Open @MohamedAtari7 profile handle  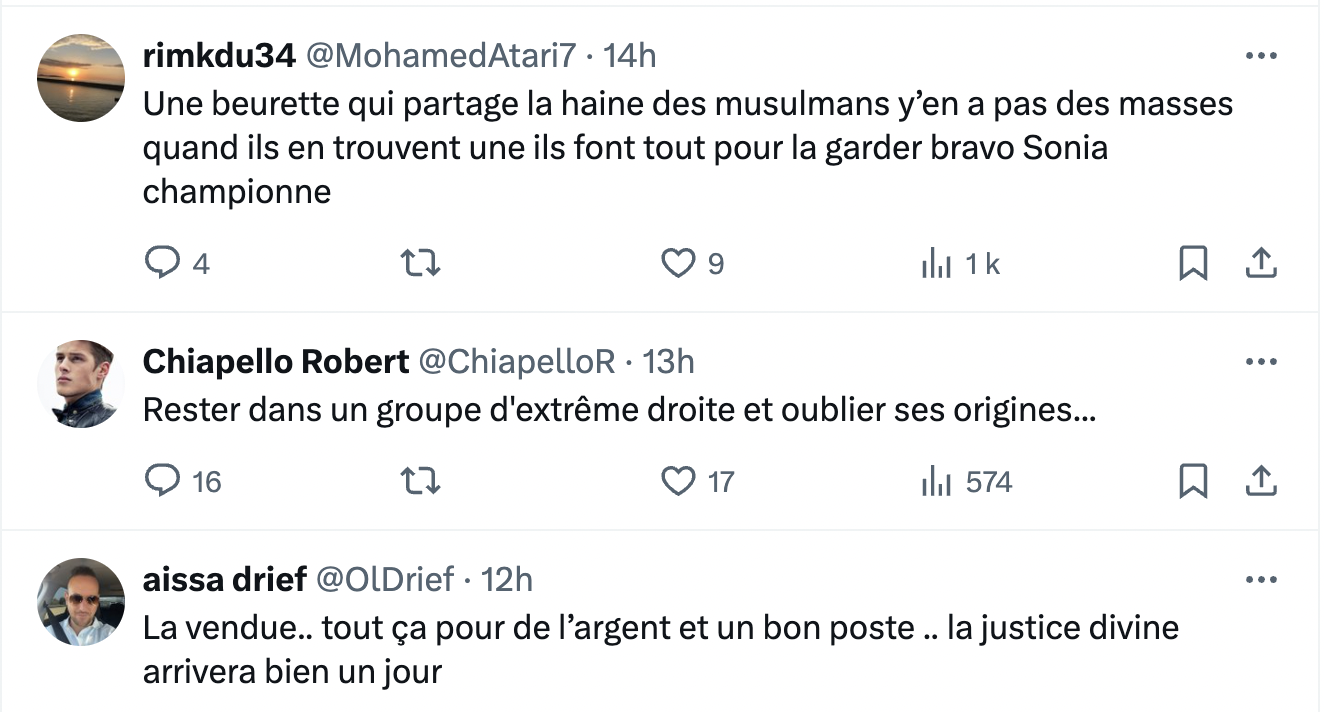(x=440, y=56)
